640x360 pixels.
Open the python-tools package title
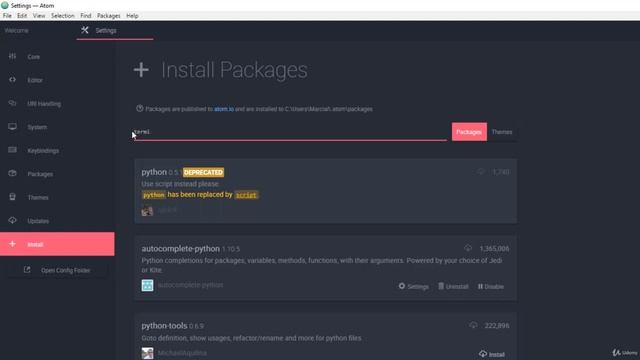coord(164,326)
